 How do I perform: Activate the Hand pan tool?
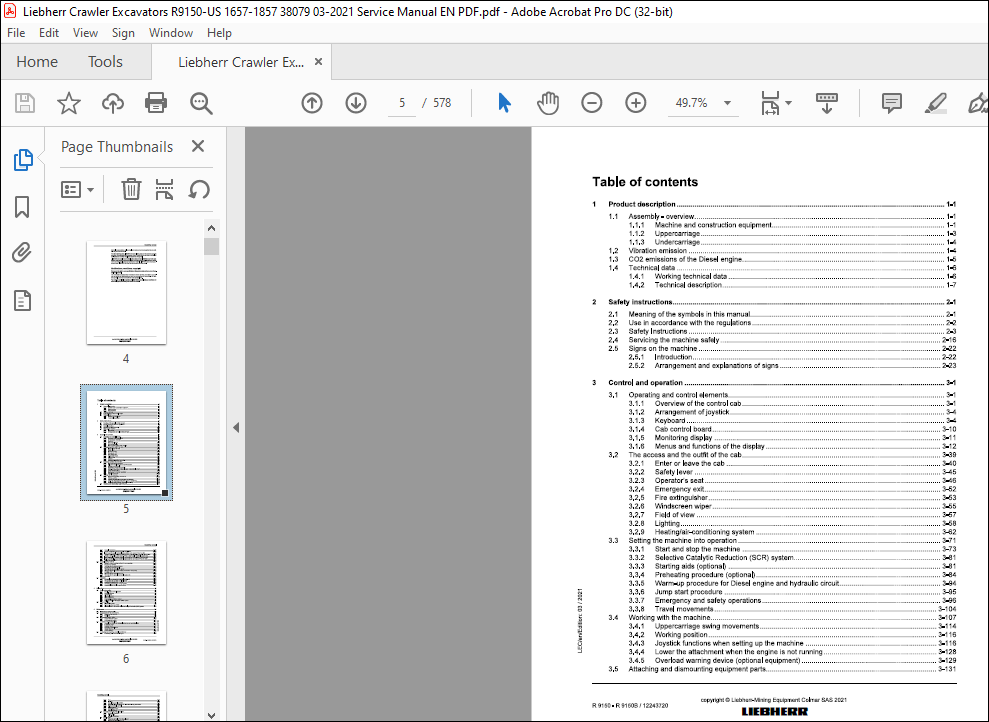(547, 103)
